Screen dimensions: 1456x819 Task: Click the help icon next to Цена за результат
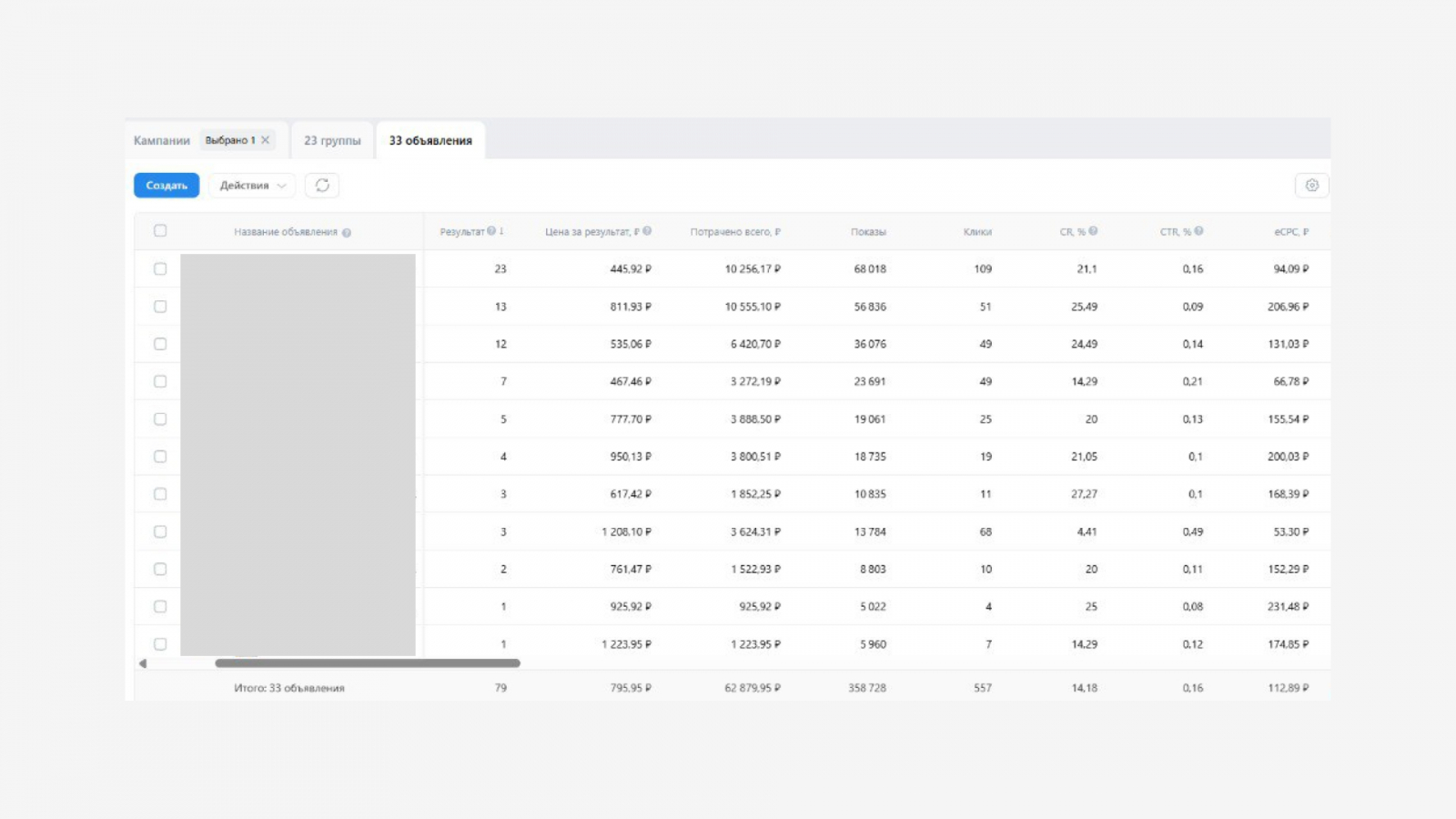647,231
